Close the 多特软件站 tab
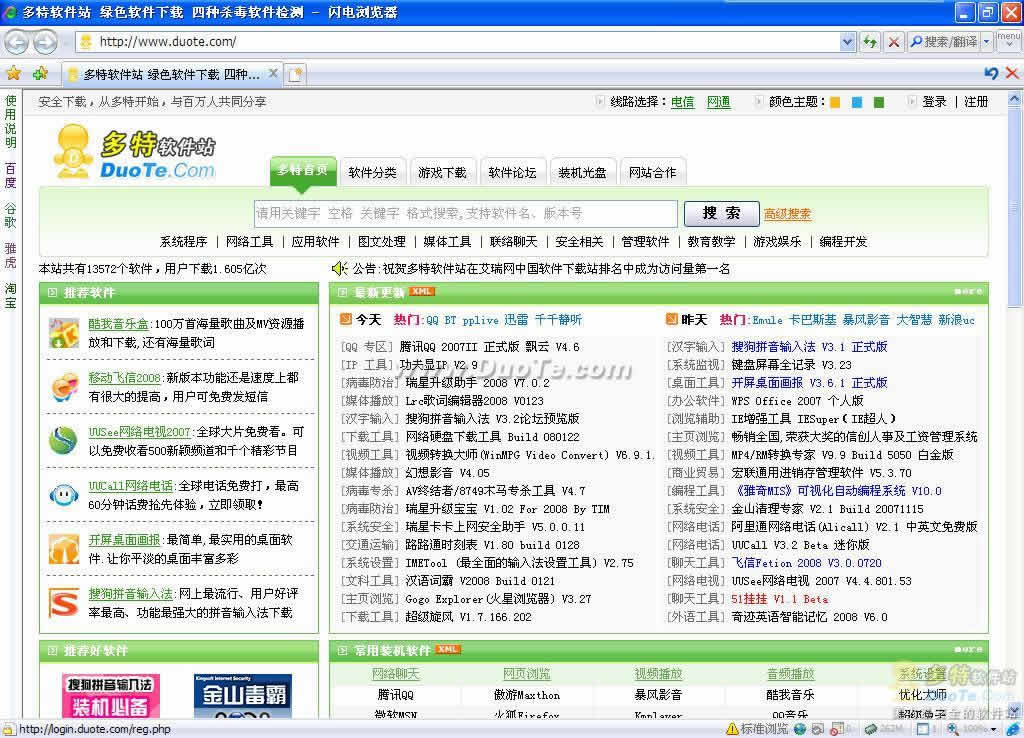Image resolution: width=1024 pixels, height=738 pixels. click(x=274, y=73)
